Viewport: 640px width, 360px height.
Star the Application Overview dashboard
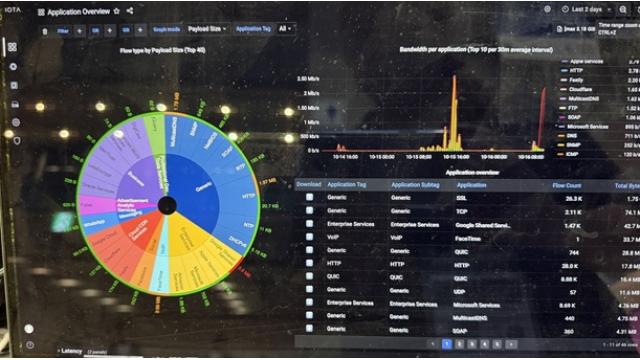pos(116,11)
